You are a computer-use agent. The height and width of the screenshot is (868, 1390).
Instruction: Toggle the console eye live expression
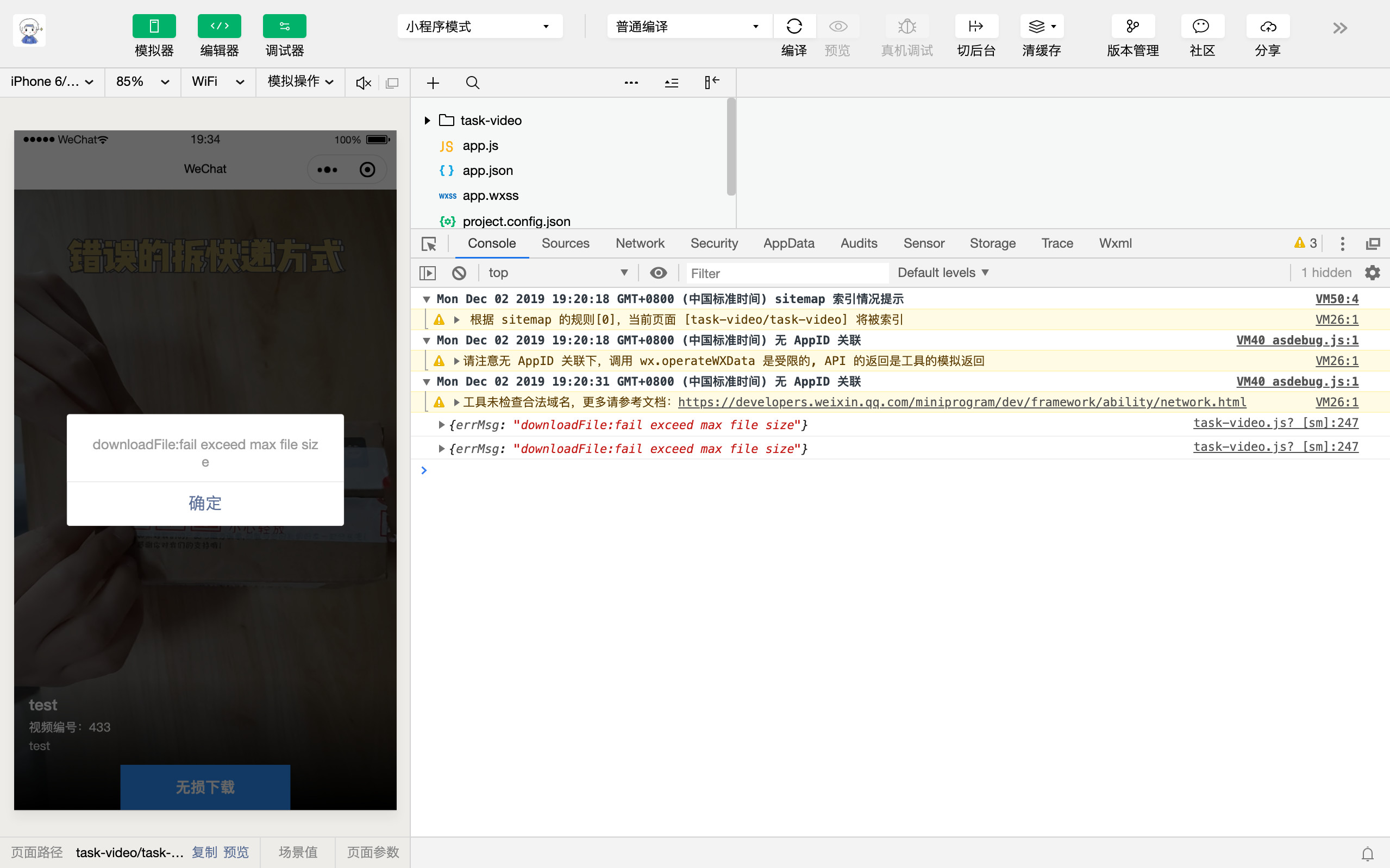coord(658,273)
